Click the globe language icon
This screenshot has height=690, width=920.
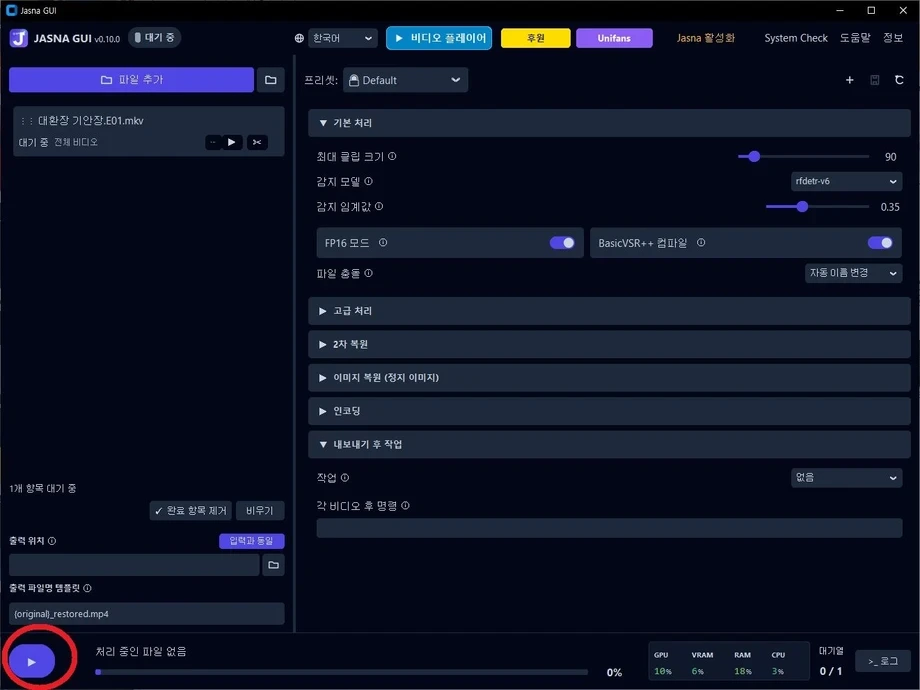click(299, 38)
